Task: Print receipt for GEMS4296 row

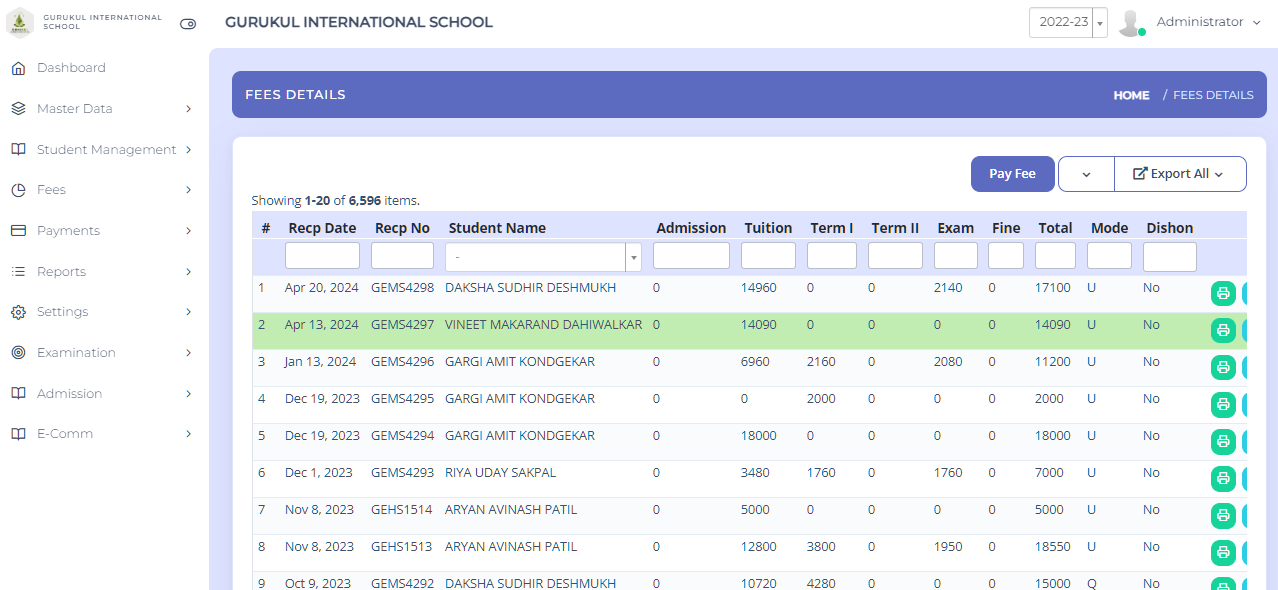Action: (x=1222, y=367)
